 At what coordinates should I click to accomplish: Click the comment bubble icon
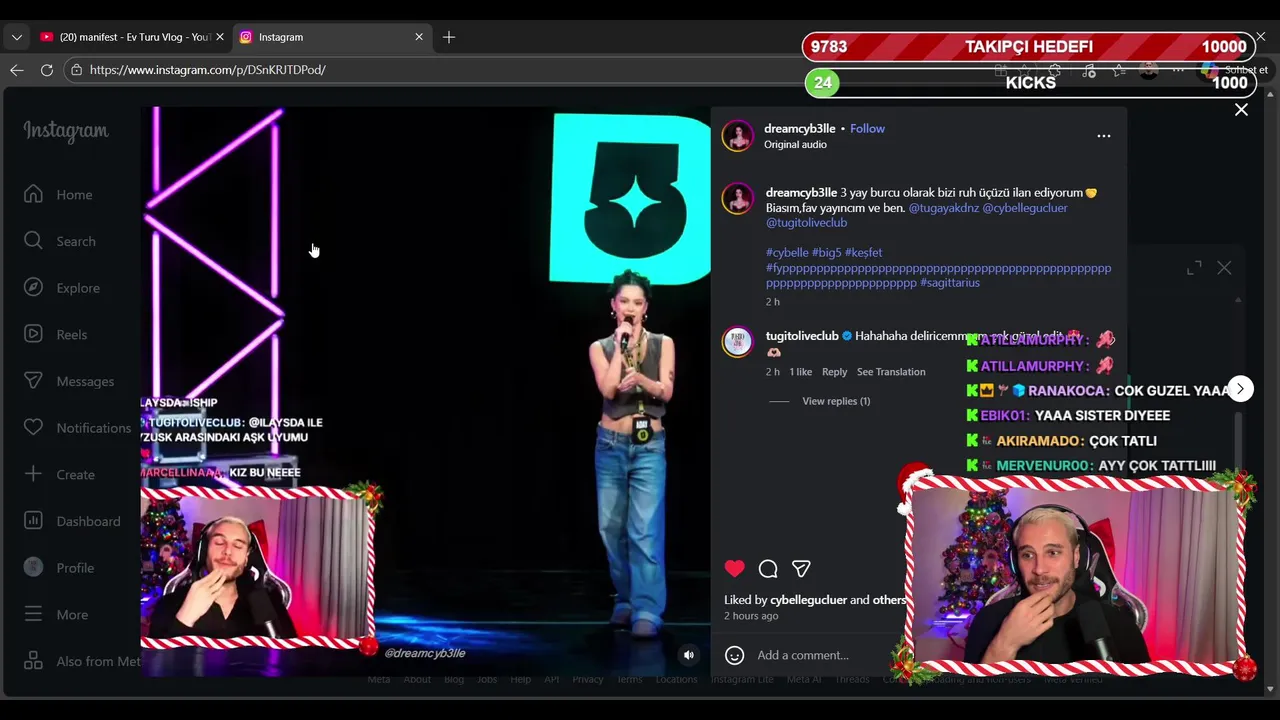pyautogui.click(x=768, y=568)
